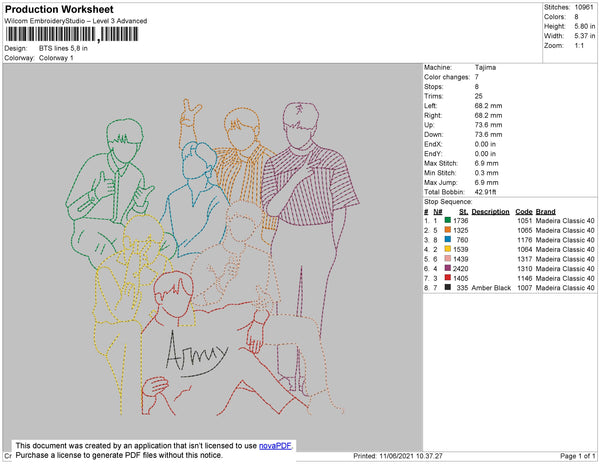Click the barcode under the worksheet title
The width and height of the screenshot is (600, 464).
[72, 34]
